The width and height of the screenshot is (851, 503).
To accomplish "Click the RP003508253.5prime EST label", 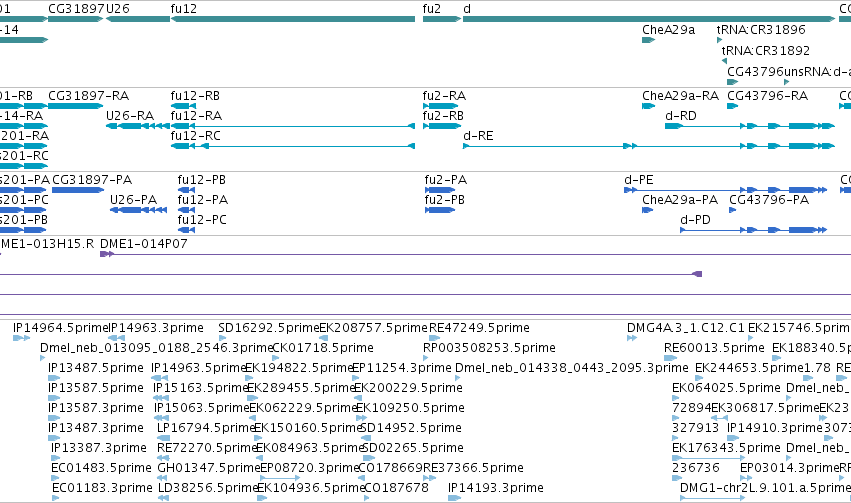I will [489, 348].
